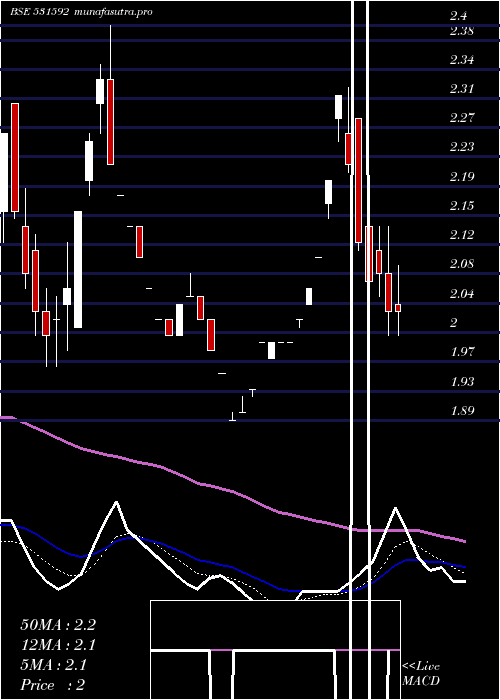
Task: Select the 1.89 price axis label
Action: pos(462,411)
